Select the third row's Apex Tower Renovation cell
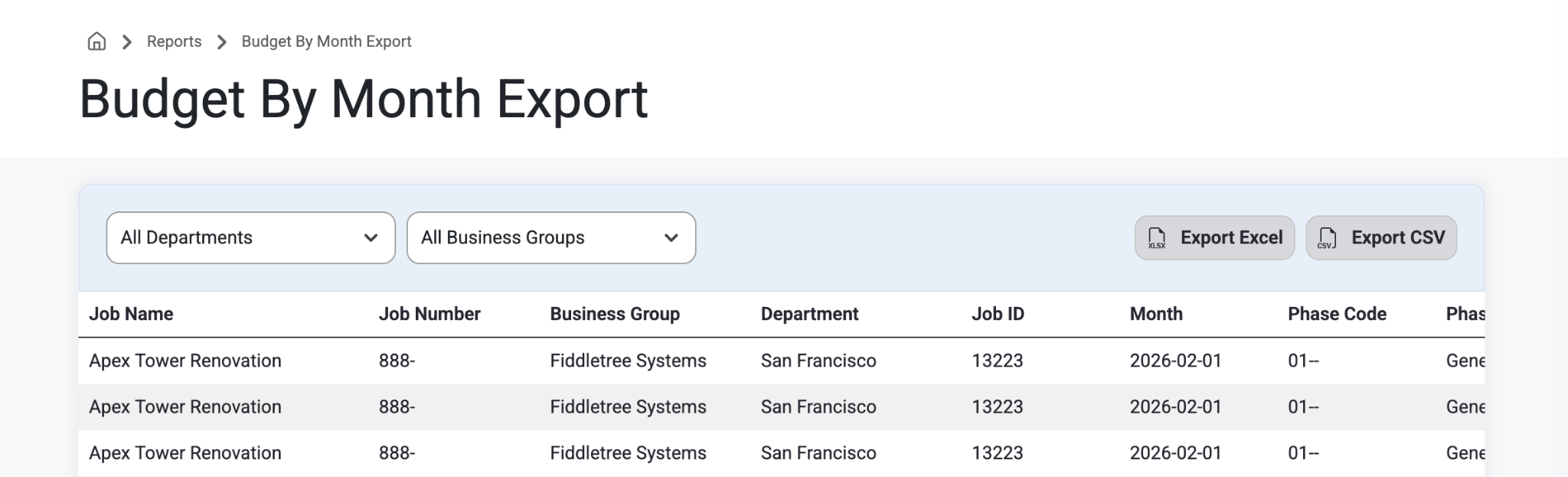 [185, 452]
